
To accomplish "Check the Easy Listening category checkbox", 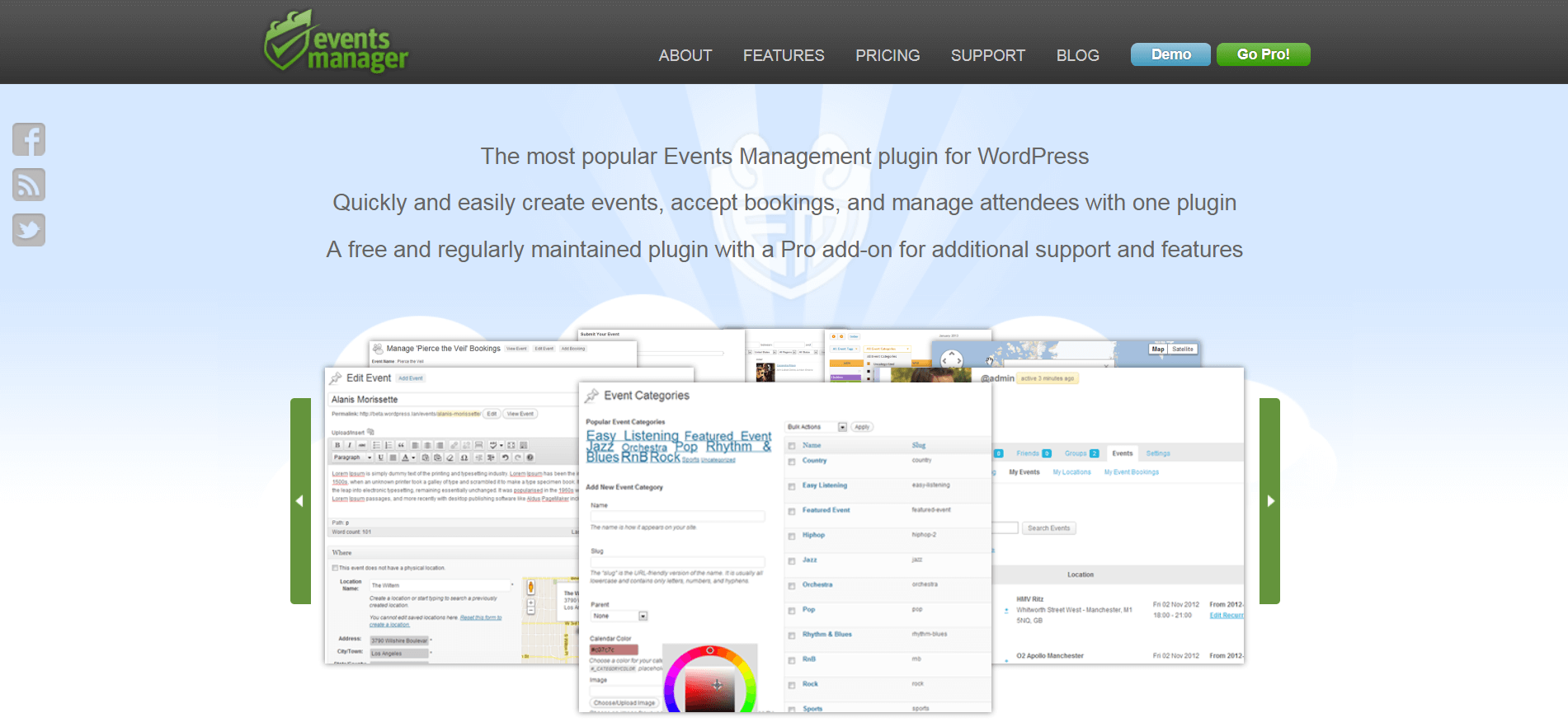I will coord(792,486).
